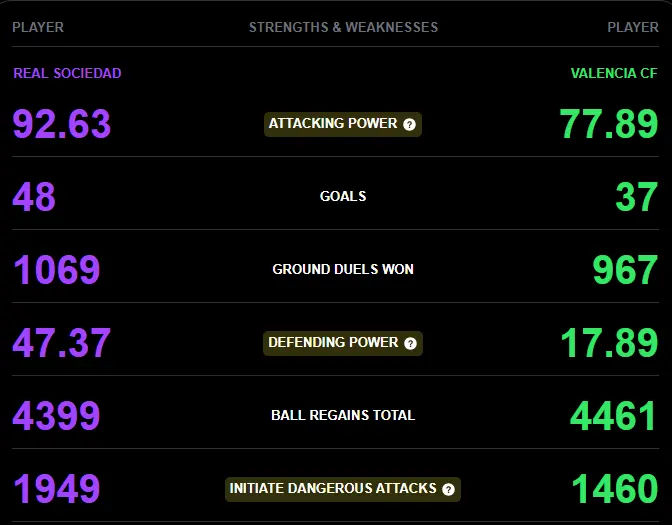This screenshot has width=672, height=525.
Task: Open the Valencia CF team link
Action: (x=614, y=73)
